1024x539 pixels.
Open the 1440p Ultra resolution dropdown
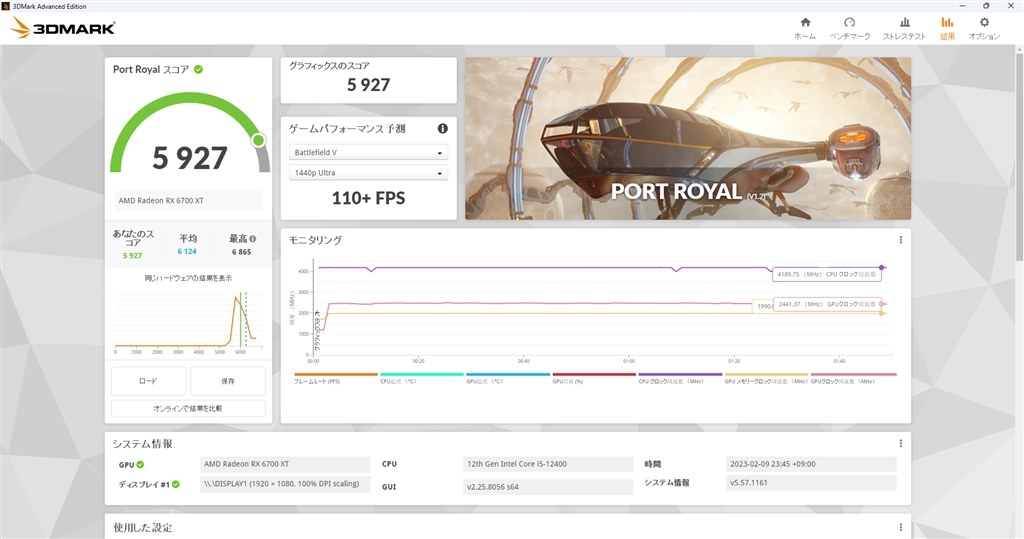pyautogui.click(x=368, y=172)
